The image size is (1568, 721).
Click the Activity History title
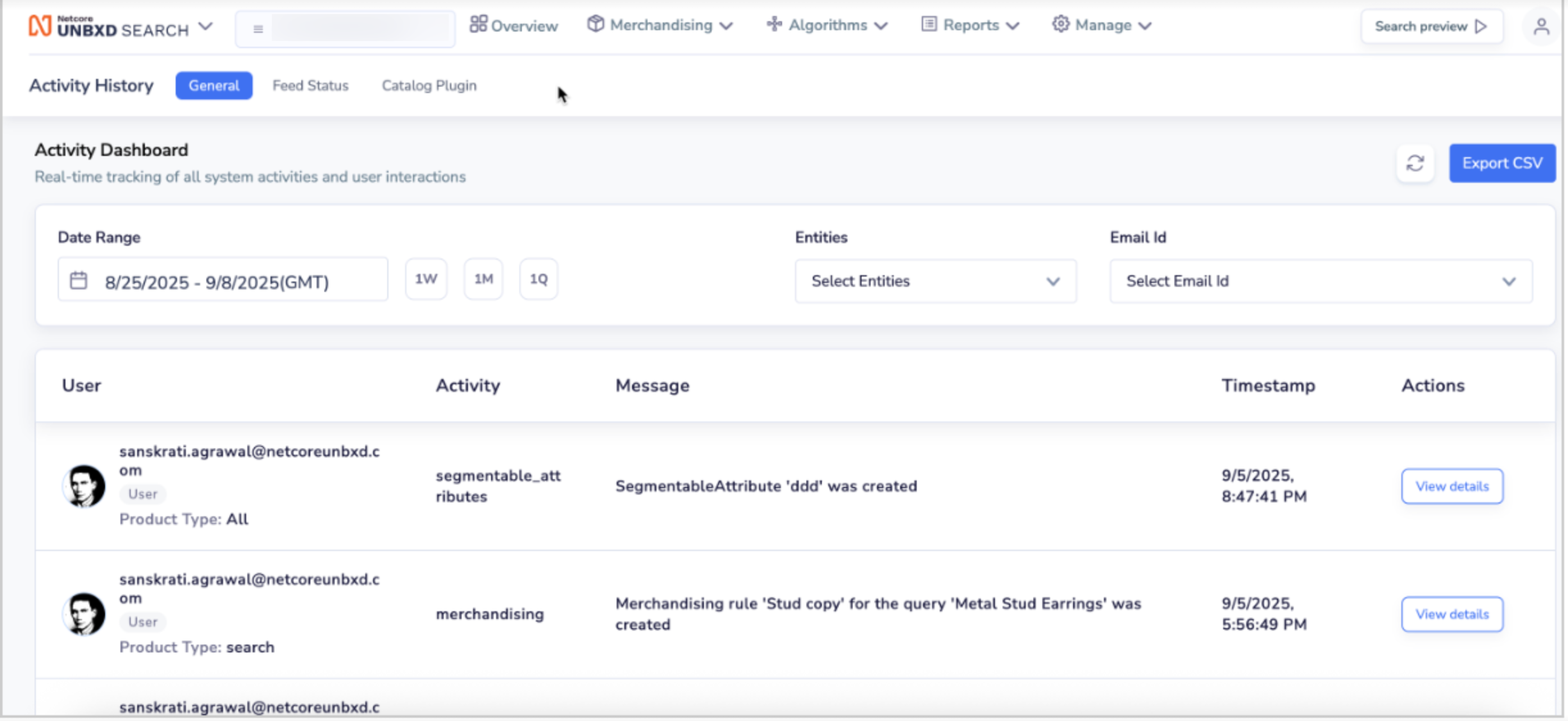pyautogui.click(x=91, y=85)
